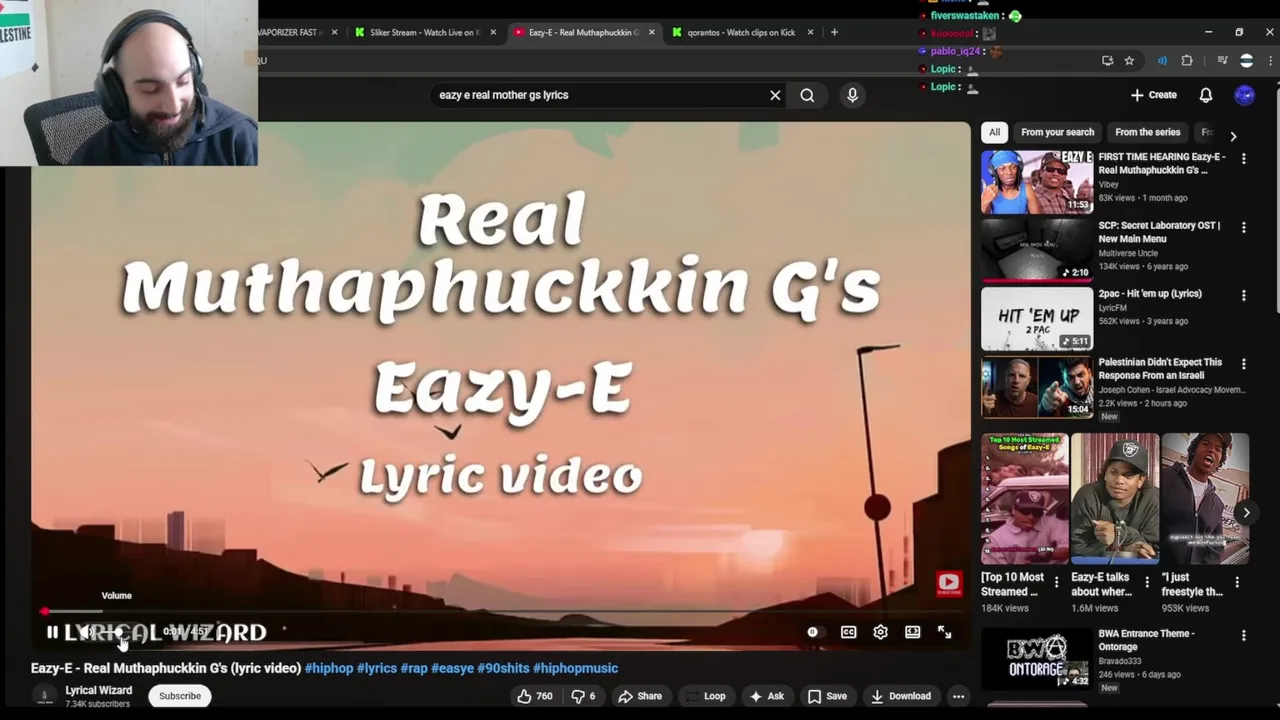Open options for FIRST TIME HEARING video
Viewport: 1280px width, 720px height.
coord(1244,159)
